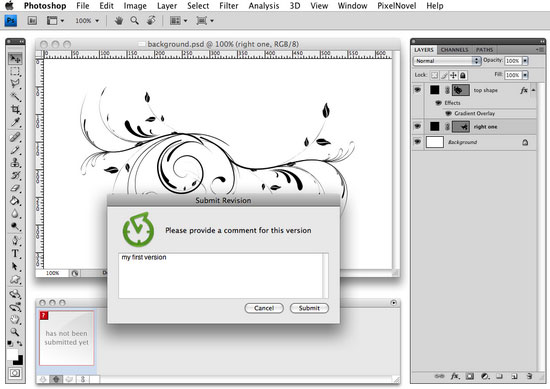Select the Clone Stamp tool
Screen dimensions: 550x389
point(15,162)
